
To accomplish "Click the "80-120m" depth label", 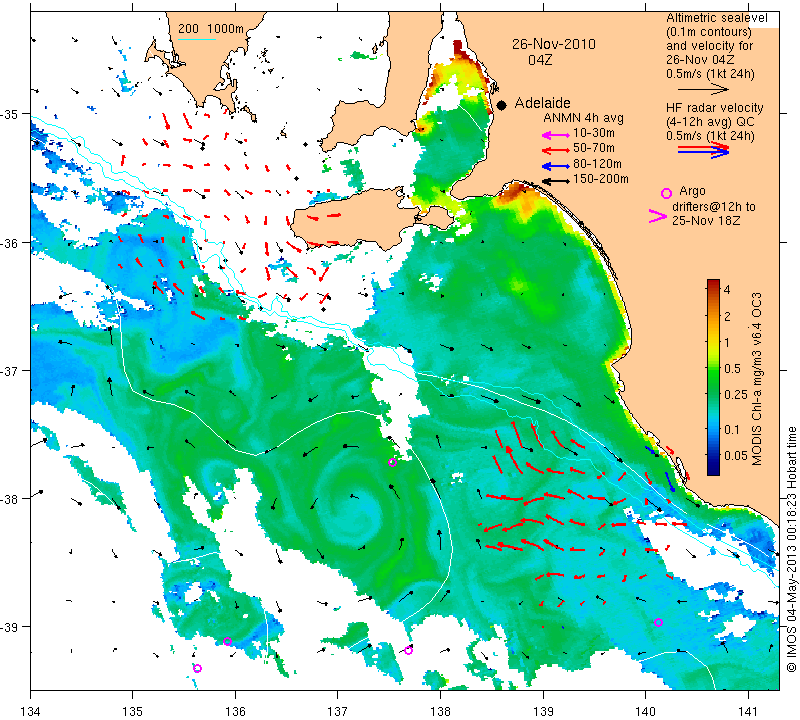I will 597,164.
